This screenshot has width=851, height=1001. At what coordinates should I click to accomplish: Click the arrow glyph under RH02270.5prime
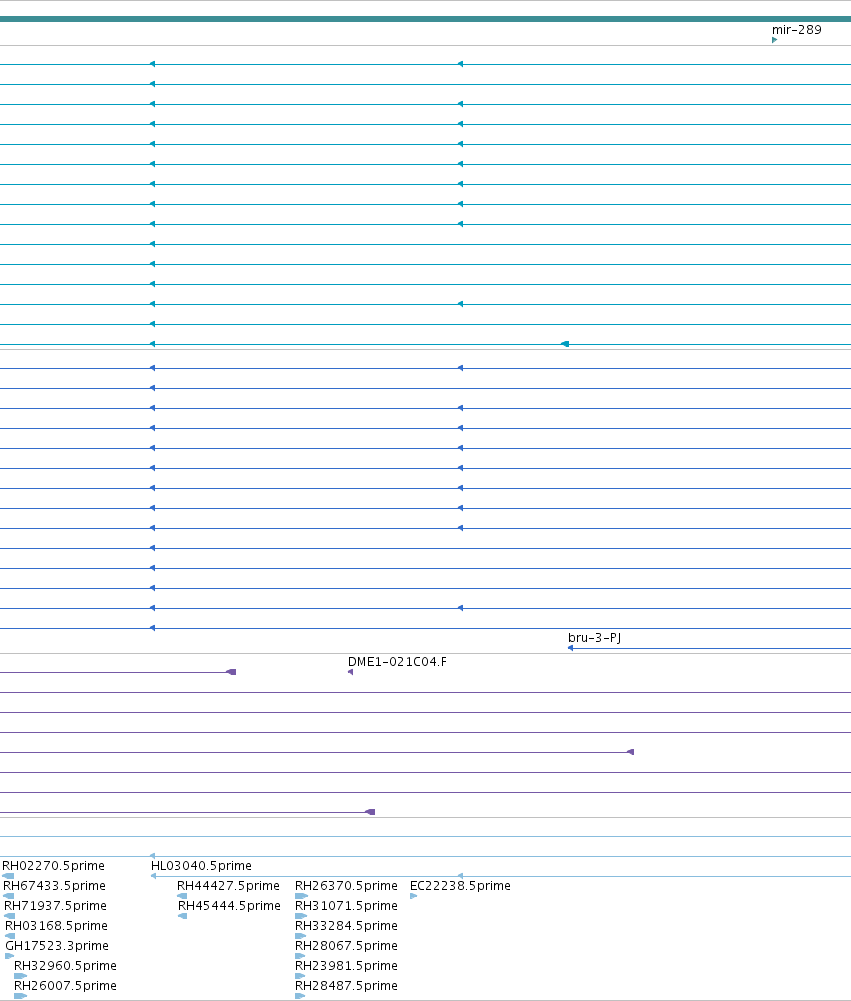(x=8, y=876)
